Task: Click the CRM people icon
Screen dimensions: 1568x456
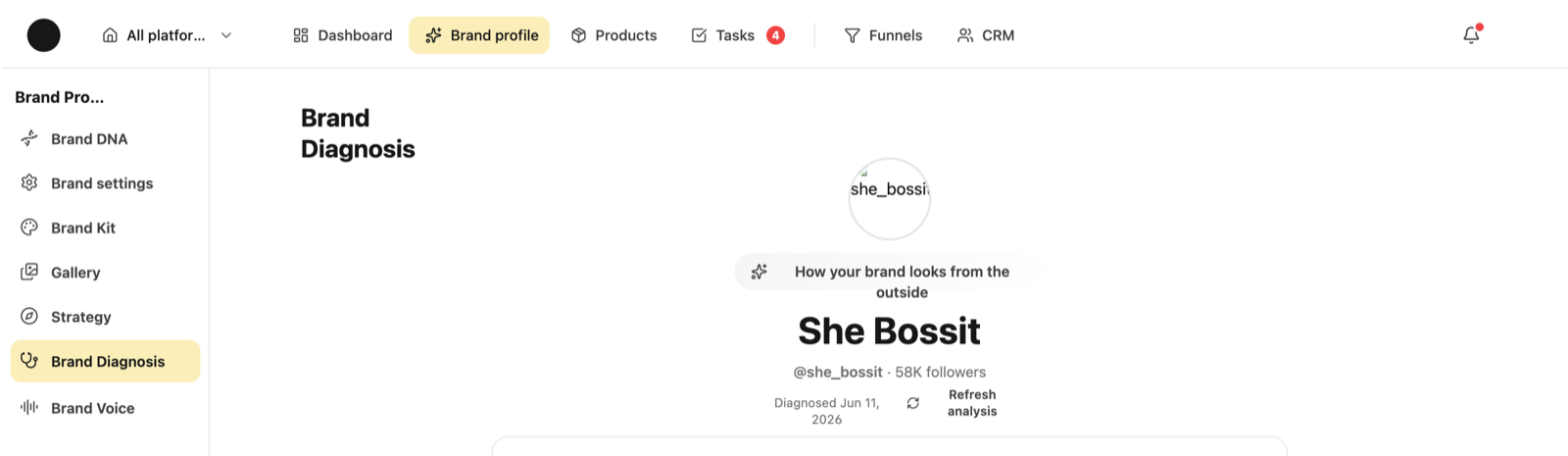Action: [x=965, y=35]
